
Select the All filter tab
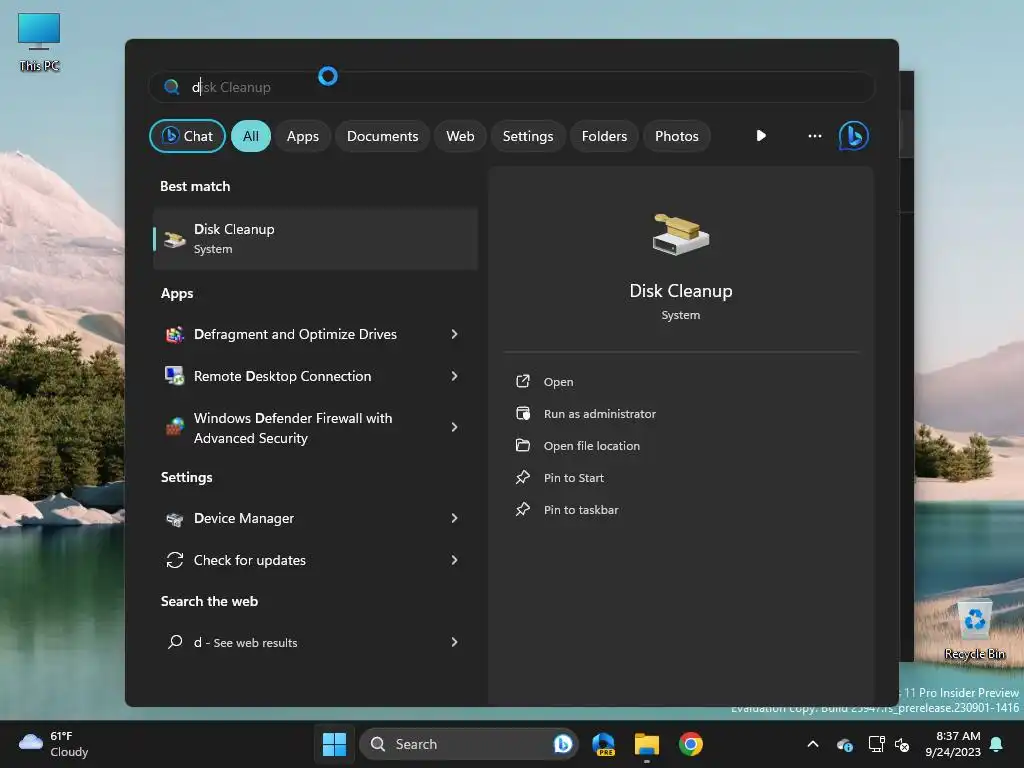point(251,136)
